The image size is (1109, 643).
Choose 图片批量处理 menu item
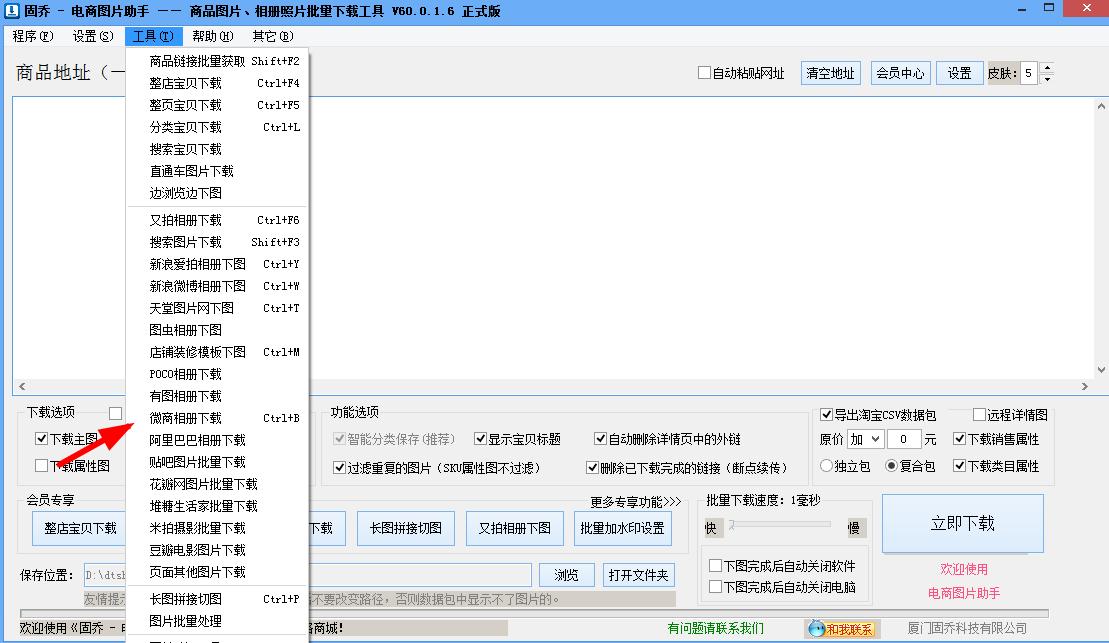point(217,621)
